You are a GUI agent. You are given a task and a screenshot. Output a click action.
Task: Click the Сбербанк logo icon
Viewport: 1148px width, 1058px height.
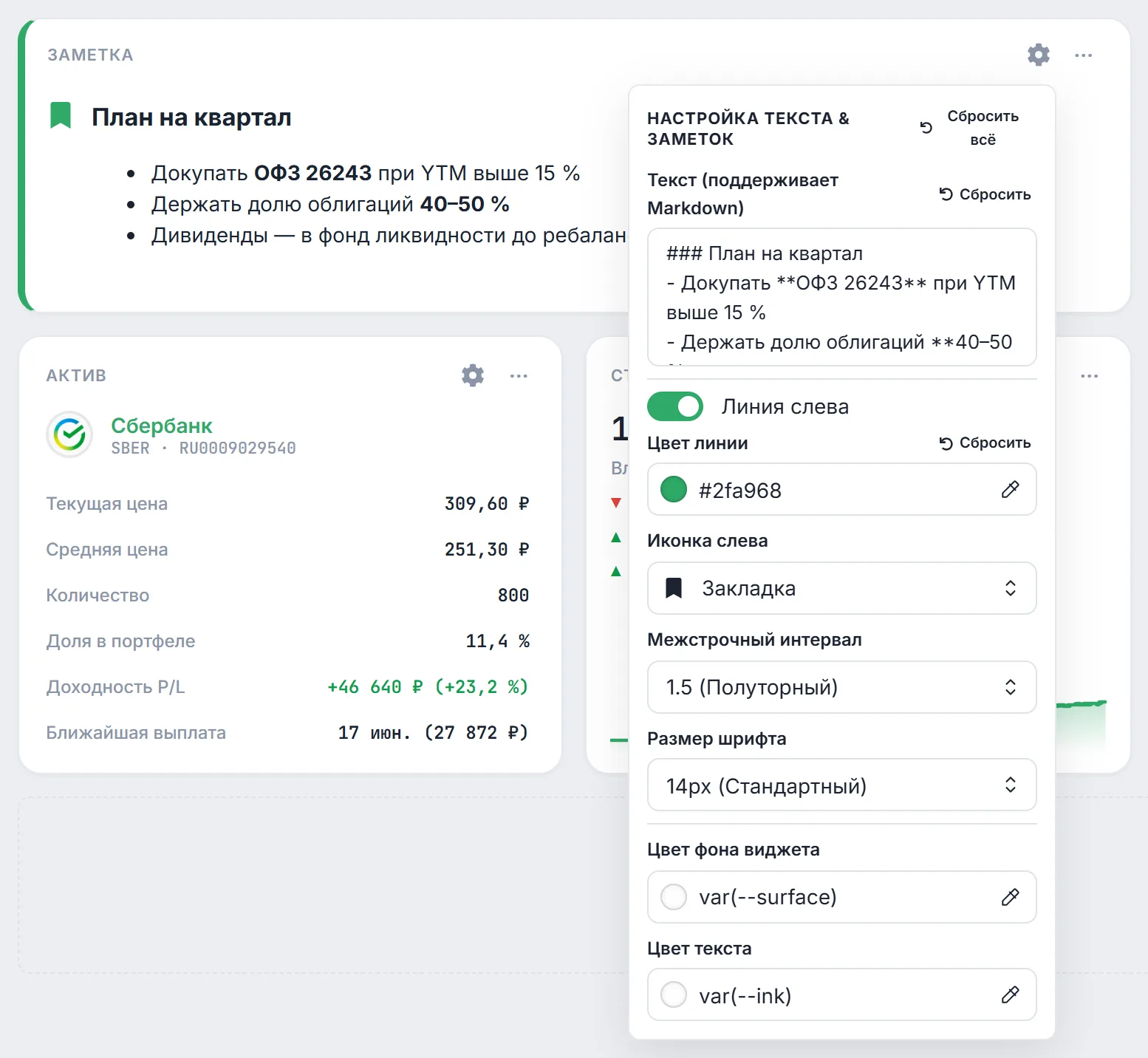click(69, 434)
